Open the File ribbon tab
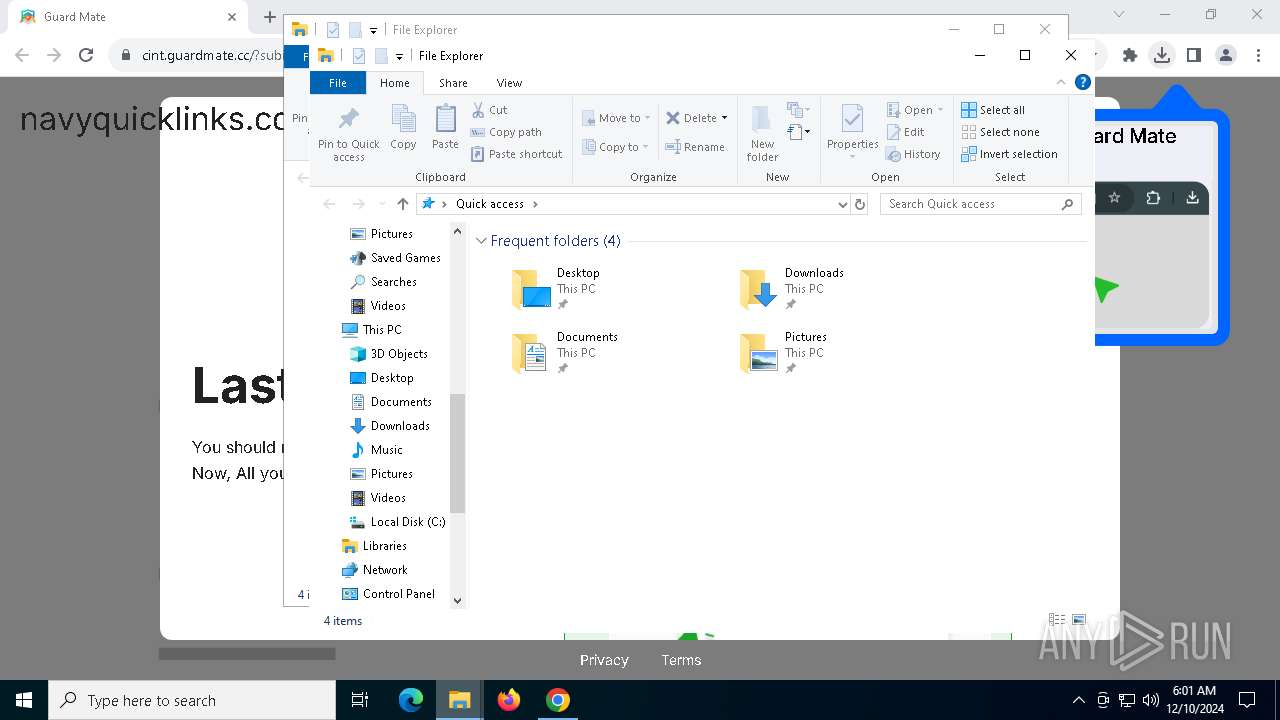1280x720 pixels. point(338,83)
